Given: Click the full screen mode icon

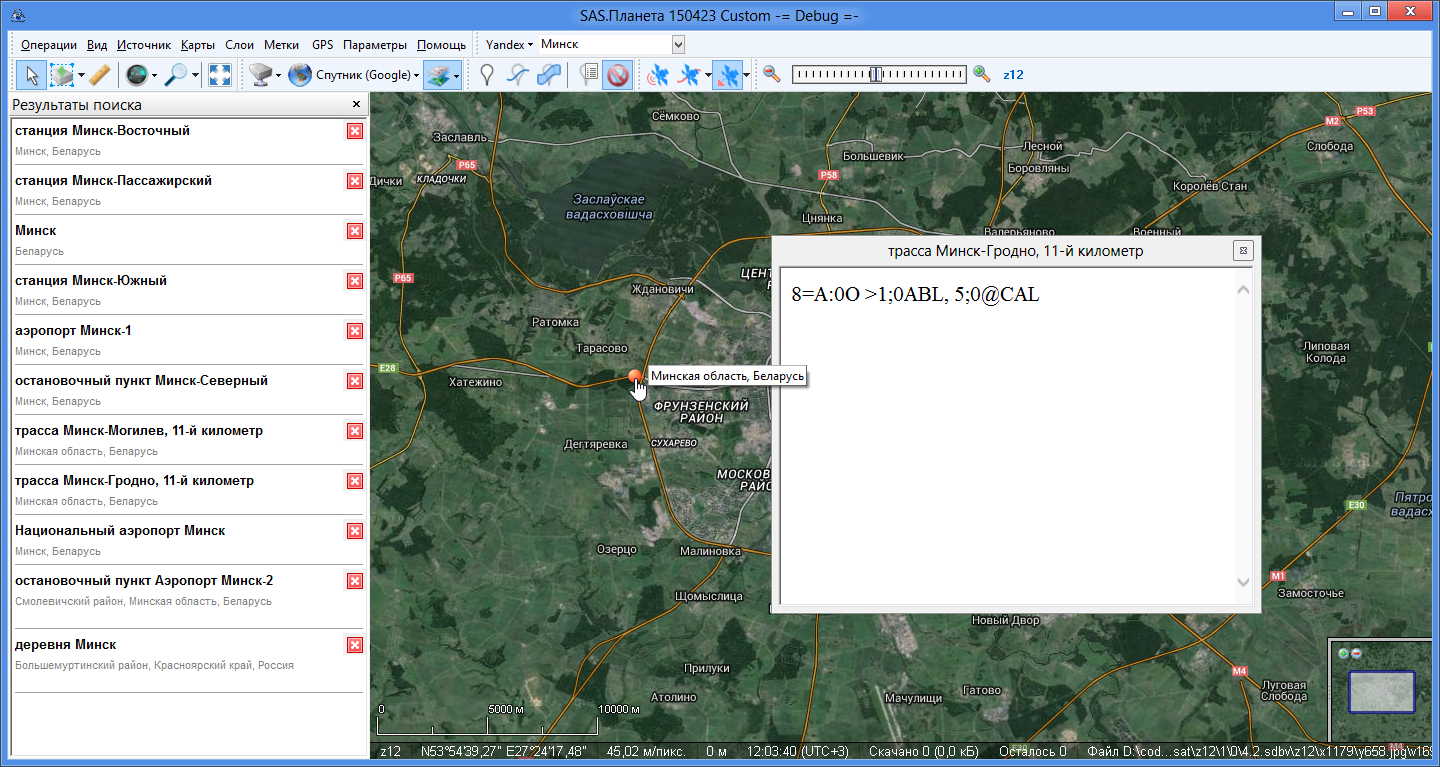Looking at the screenshot, I should coord(220,75).
